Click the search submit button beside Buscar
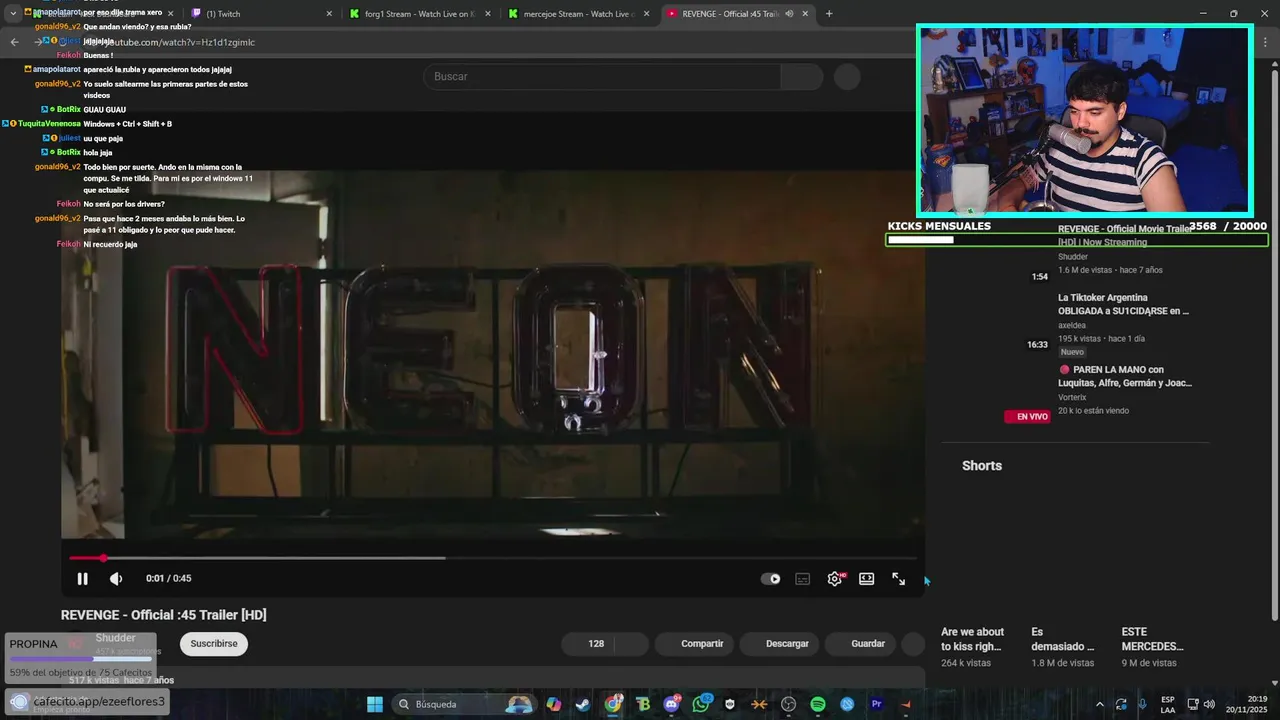Viewport: 1280px width, 720px height. (802, 77)
